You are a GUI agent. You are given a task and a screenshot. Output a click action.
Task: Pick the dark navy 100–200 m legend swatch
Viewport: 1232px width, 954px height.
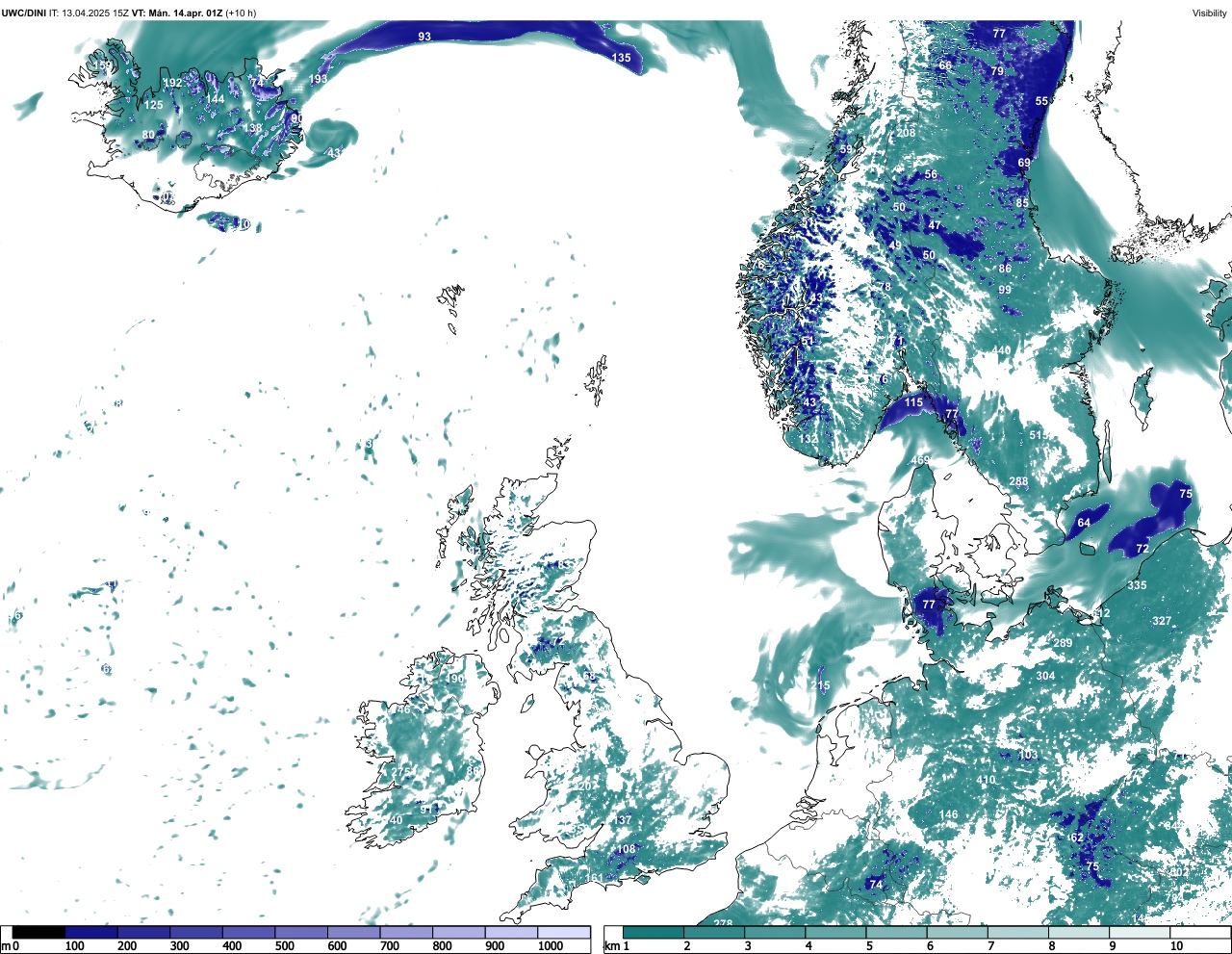(91, 933)
